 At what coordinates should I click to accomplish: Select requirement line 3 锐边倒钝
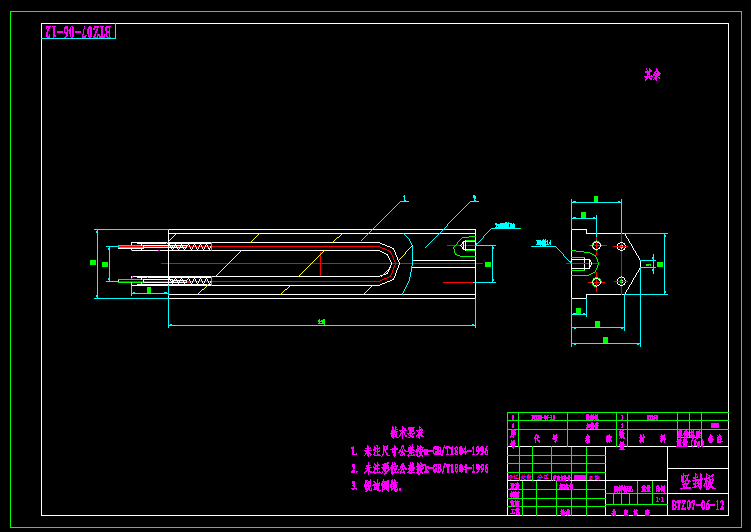(376, 486)
